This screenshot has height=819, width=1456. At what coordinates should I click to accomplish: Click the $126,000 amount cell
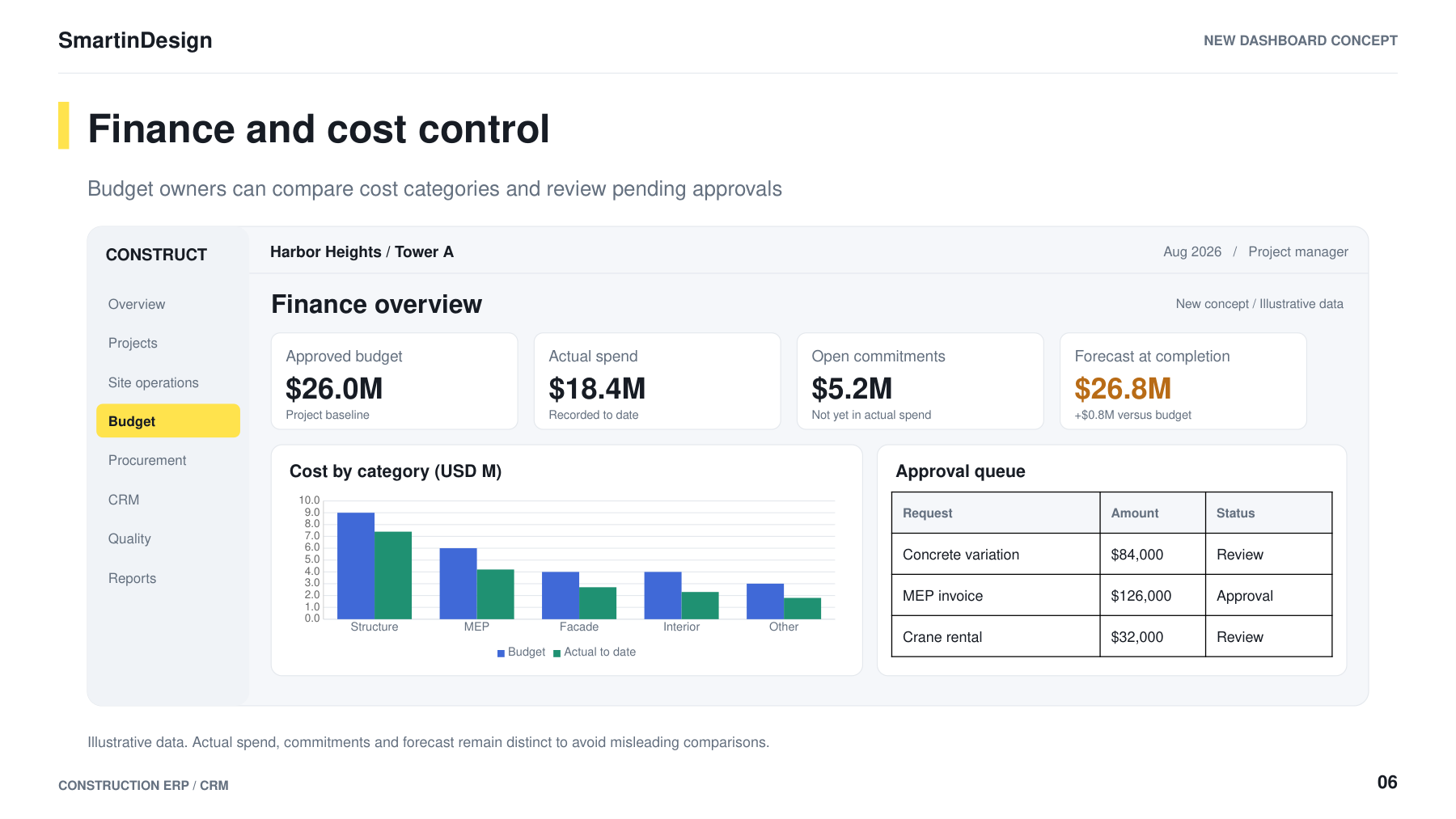[1153, 596]
